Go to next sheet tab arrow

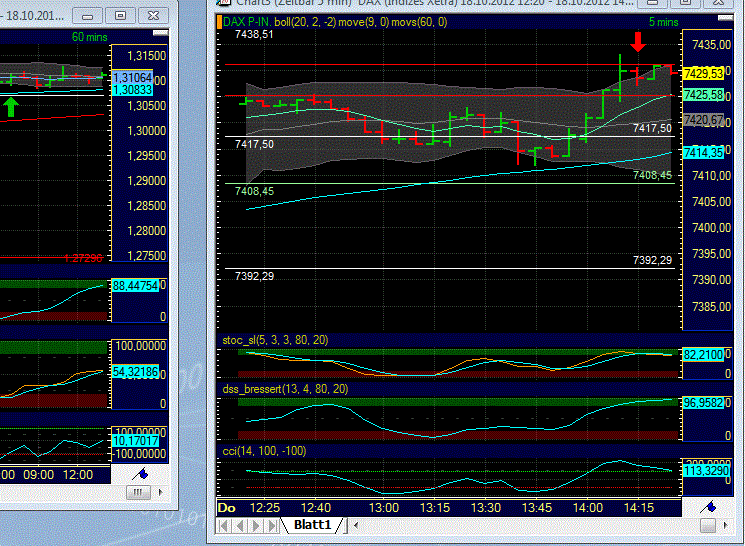pos(256,526)
